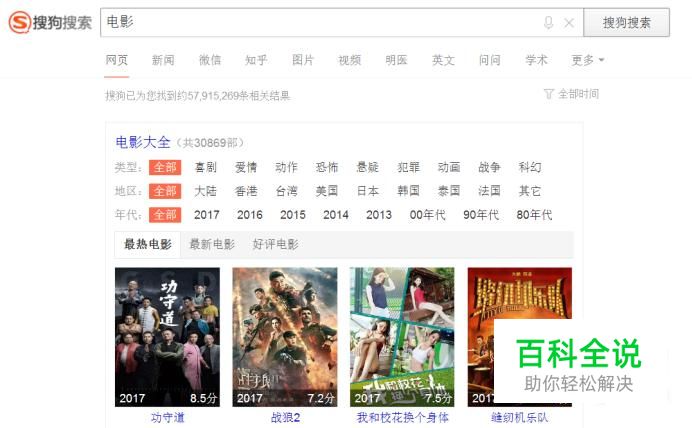Filter movies by 90年代
This screenshot has height=428, width=692.
481,215
